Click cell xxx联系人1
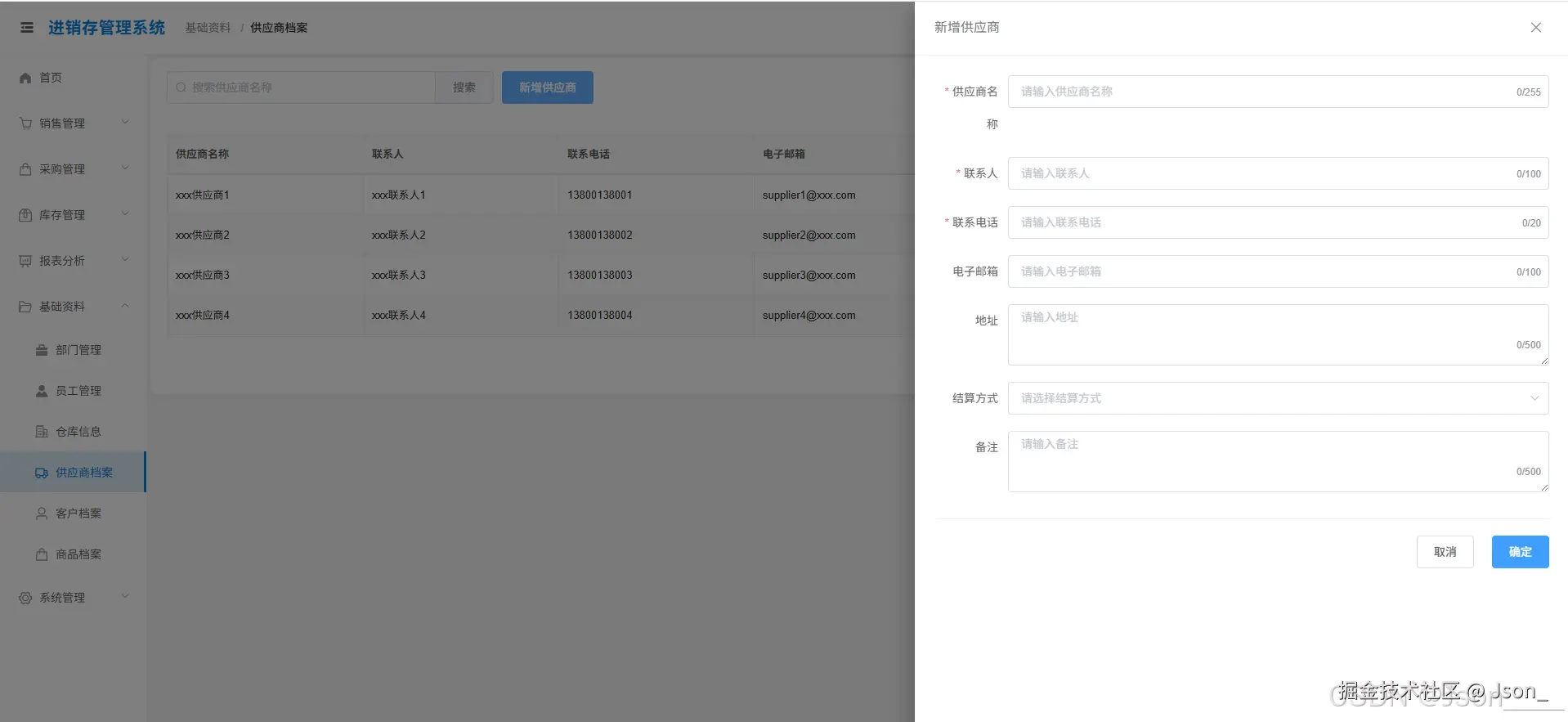 399,195
